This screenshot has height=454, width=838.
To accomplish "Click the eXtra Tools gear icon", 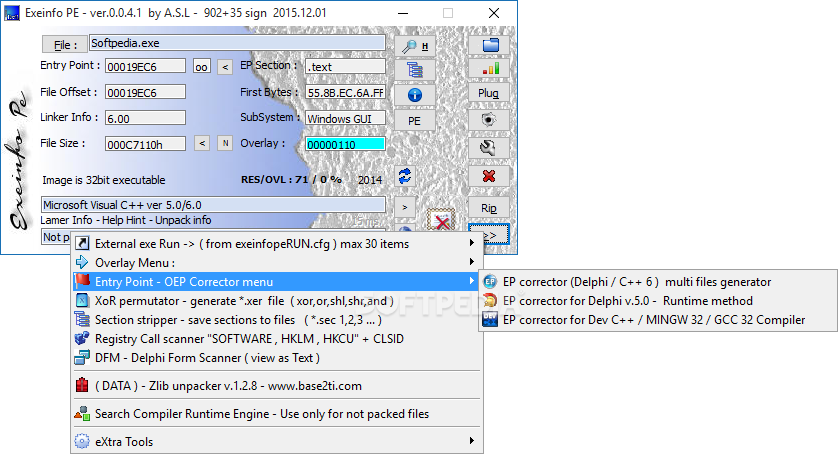I will [x=82, y=441].
